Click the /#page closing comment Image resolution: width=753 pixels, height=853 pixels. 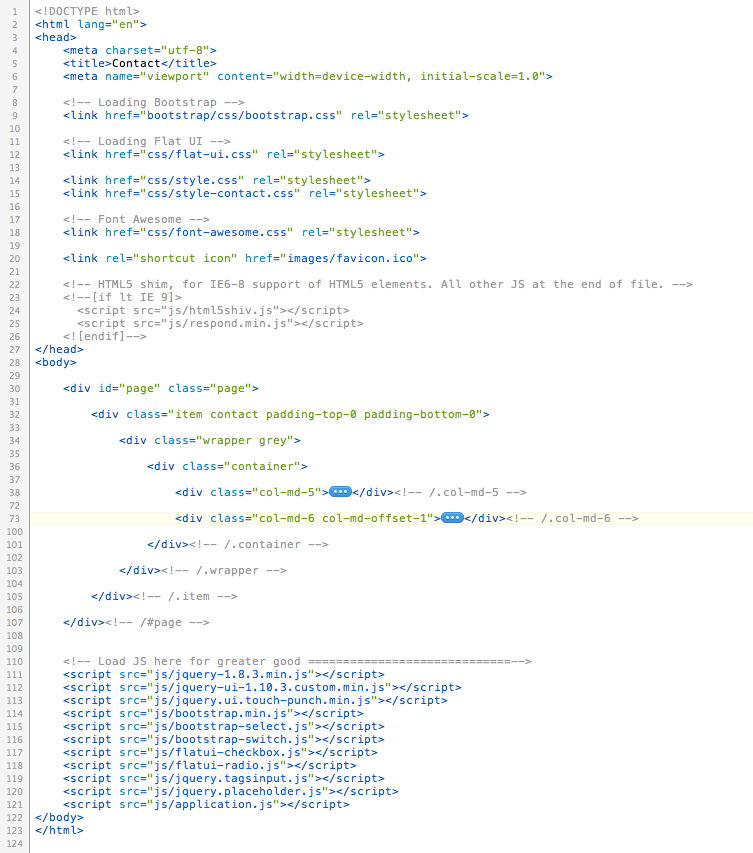click(x=157, y=622)
